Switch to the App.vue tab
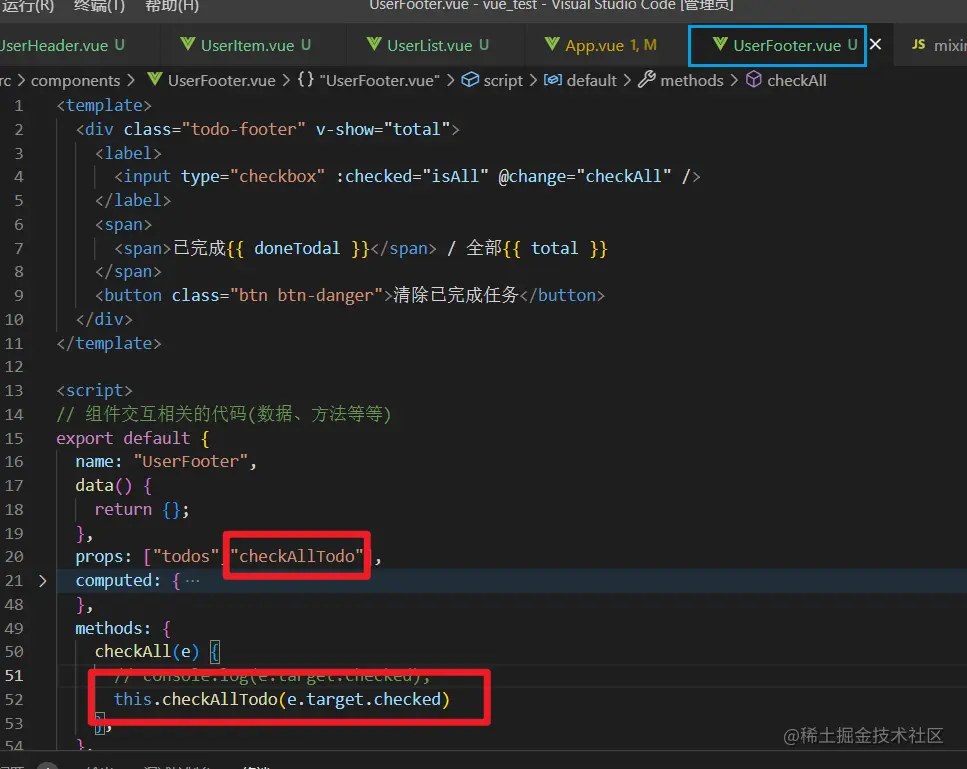The width and height of the screenshot is (967, 769). (601, 46)
